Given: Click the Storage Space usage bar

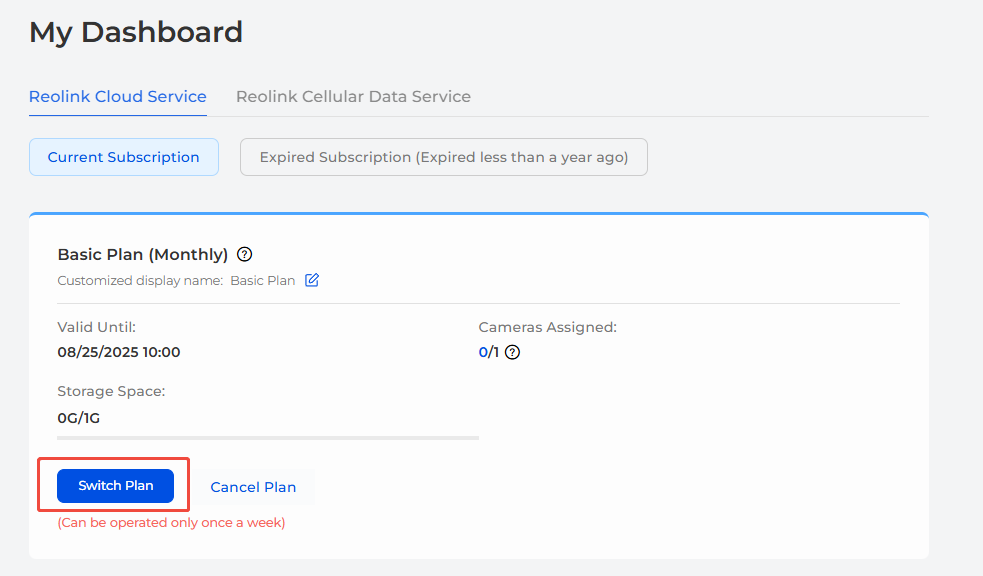Looking at the screenshot, I should (268, 437).
